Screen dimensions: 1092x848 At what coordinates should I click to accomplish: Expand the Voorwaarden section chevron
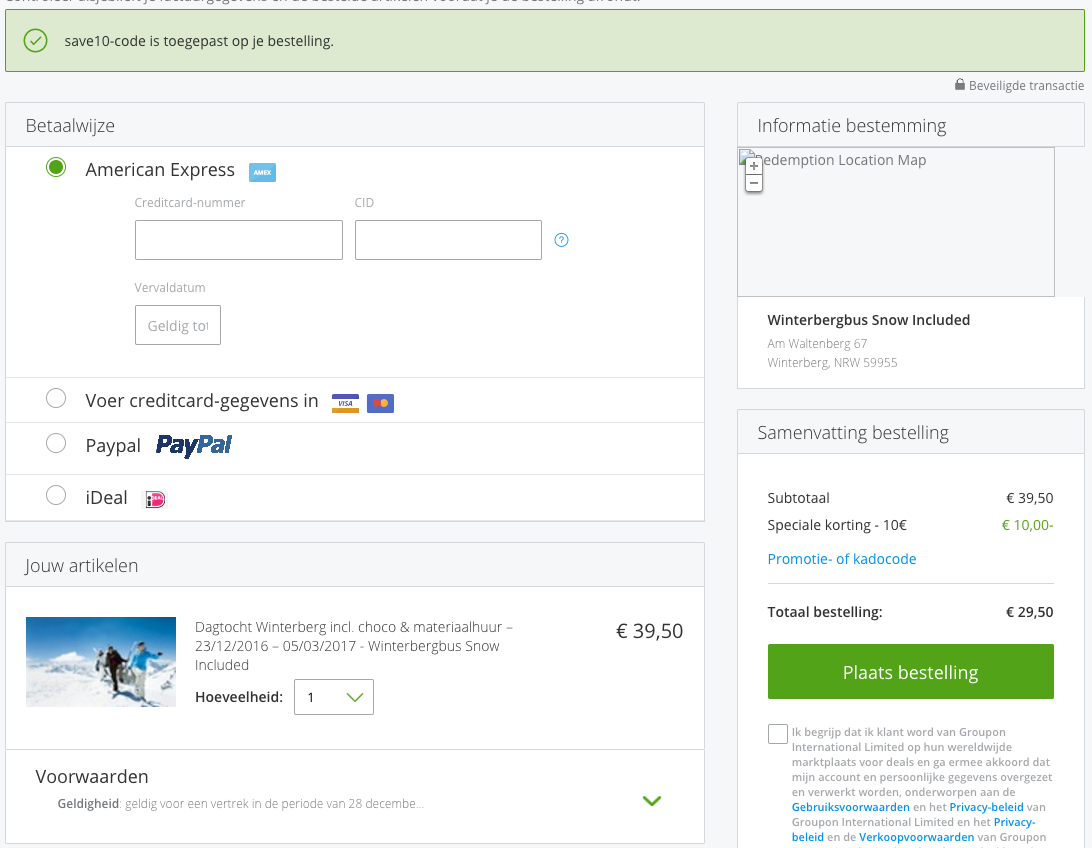click(652, 801)
